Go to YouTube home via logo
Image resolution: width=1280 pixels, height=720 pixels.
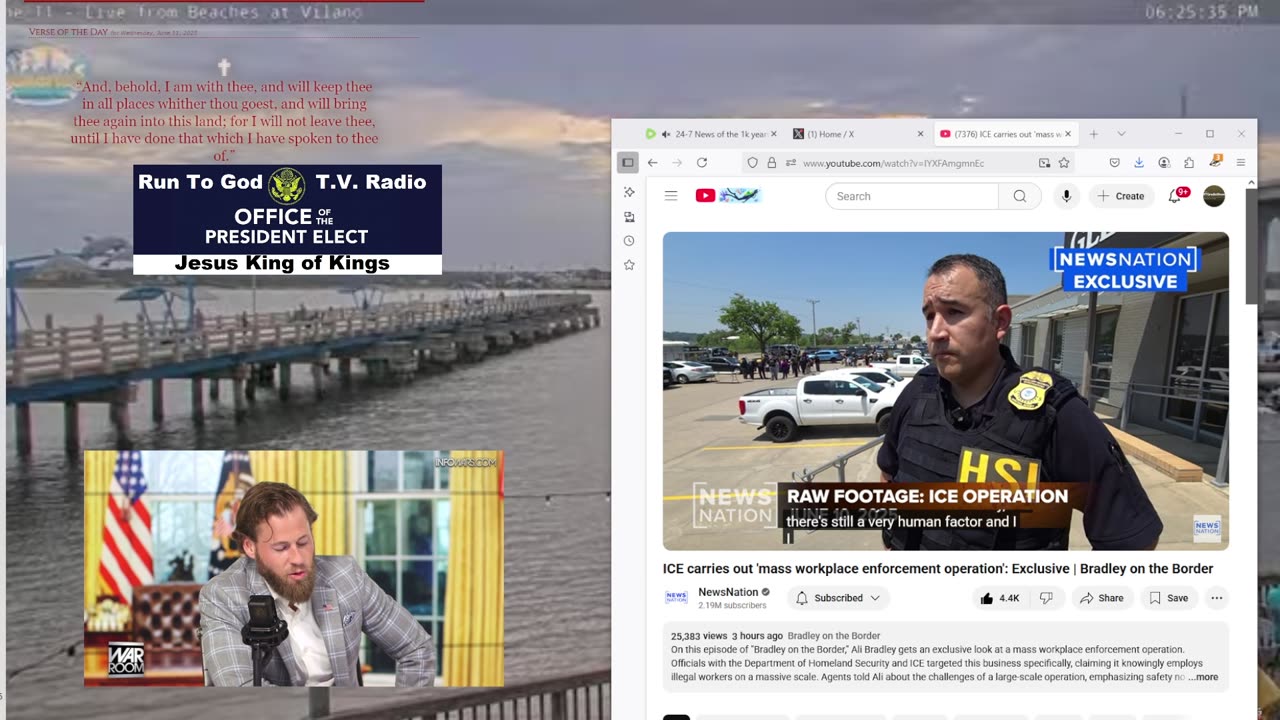click(728, 196)
